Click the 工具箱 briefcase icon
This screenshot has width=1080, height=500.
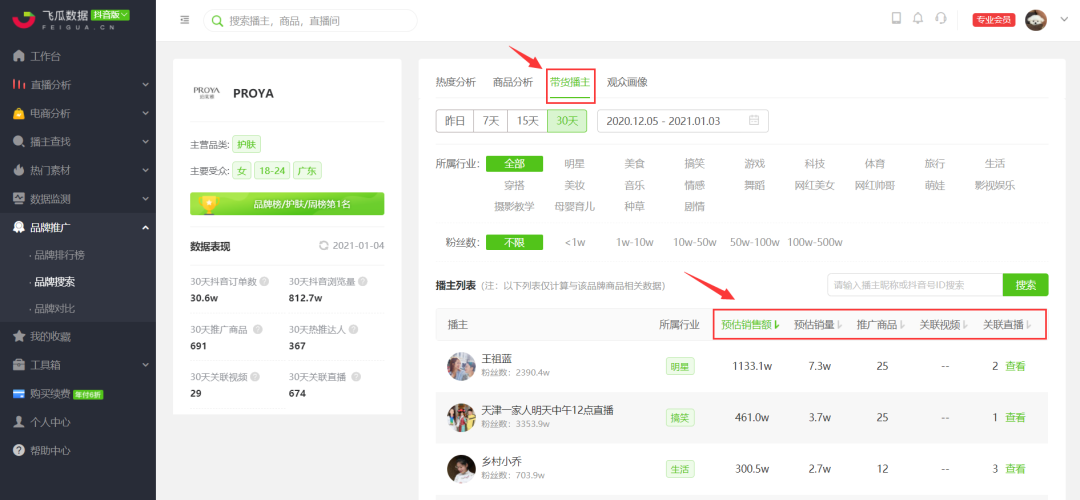[x=19, y=364]
